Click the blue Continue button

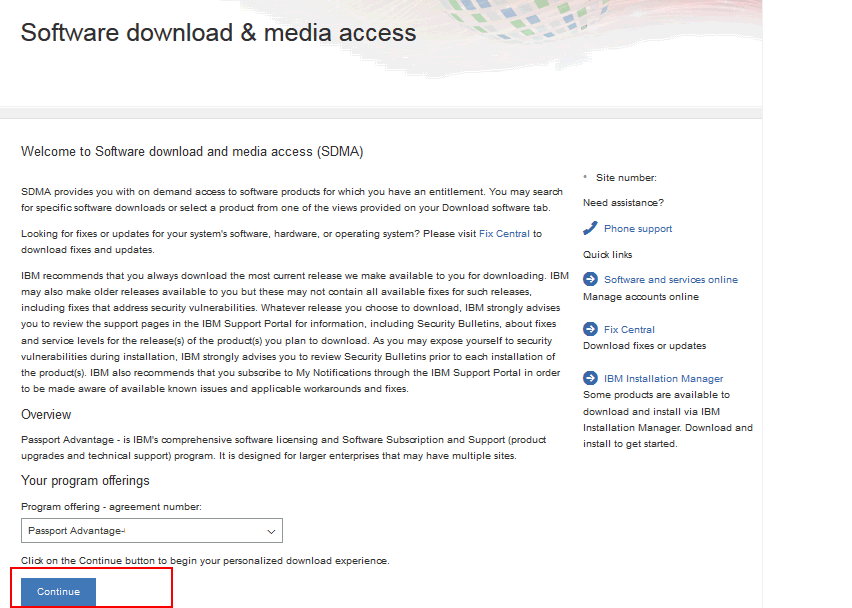click(58, 592)
